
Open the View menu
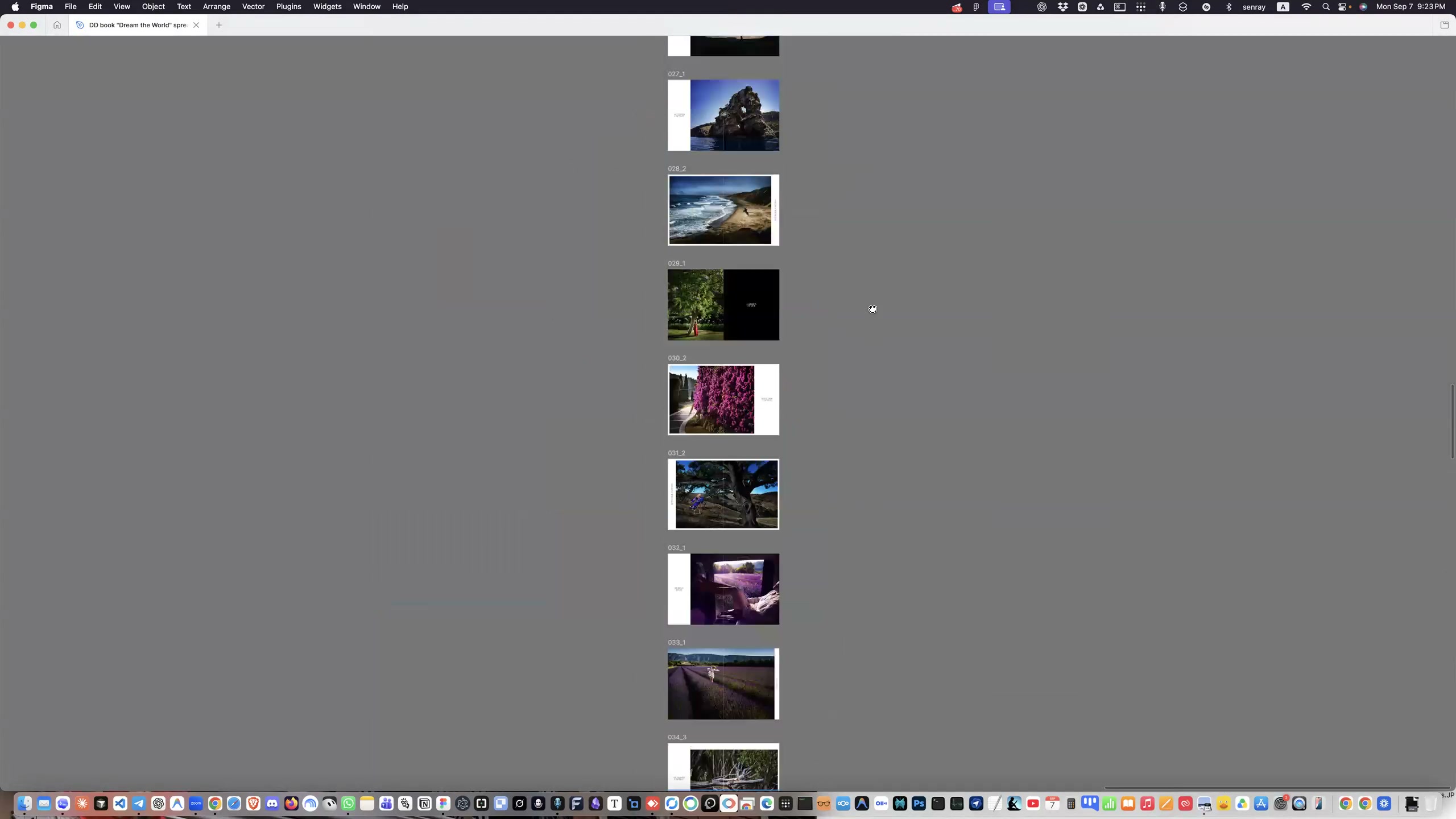(x=122, y=7)
